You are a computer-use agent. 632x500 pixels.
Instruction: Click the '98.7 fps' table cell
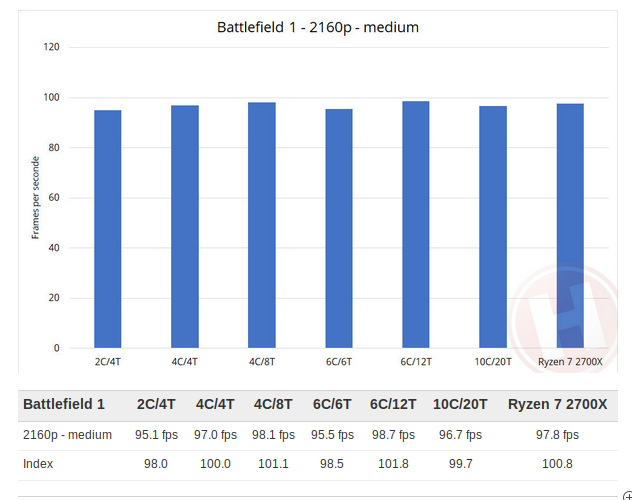click(x=393, y=435)
